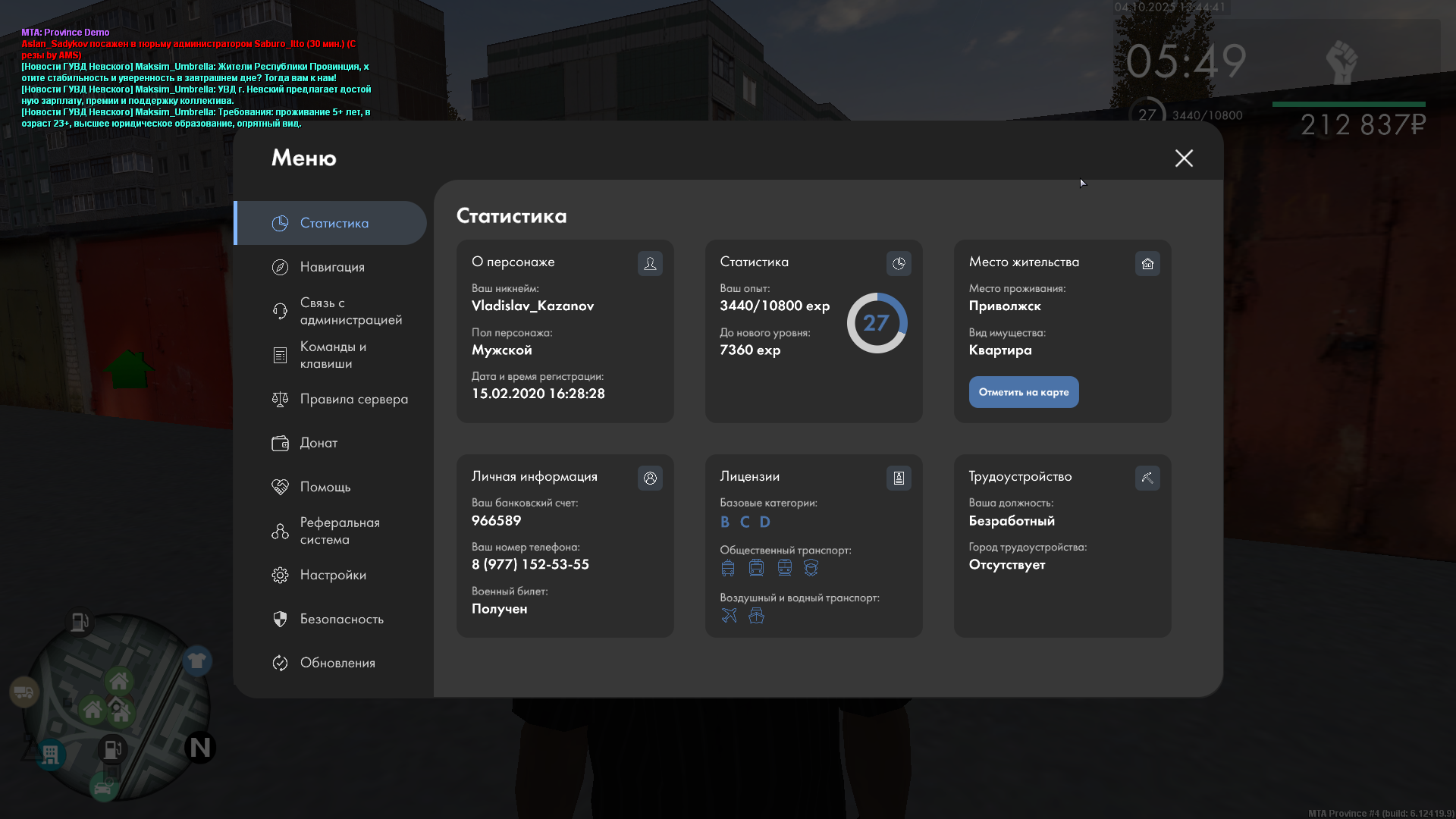Open the Настройки menu item
Screen dimensions: 1456x819
[332, 575]
